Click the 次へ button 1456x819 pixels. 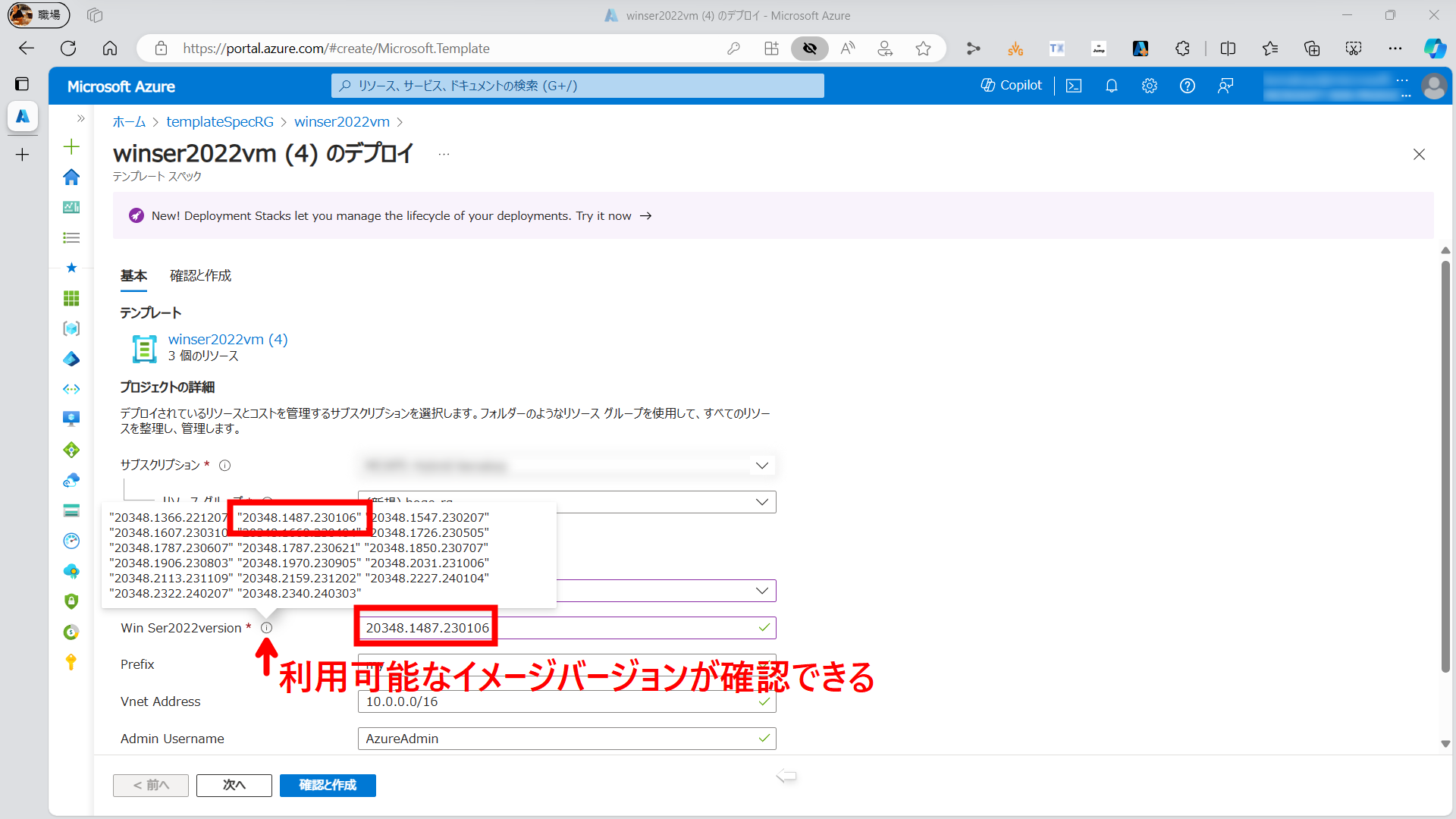click(234, 786)
